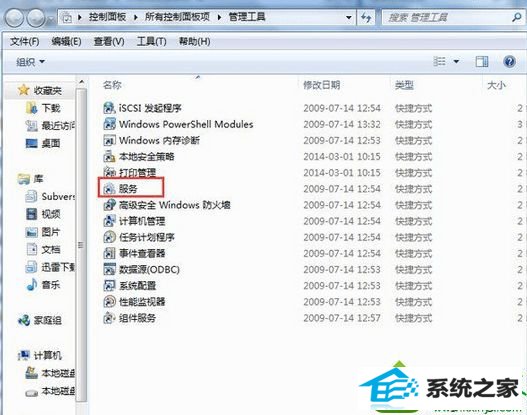Select the 组件服务 icon
527x415 pixels.
point(109,318)
